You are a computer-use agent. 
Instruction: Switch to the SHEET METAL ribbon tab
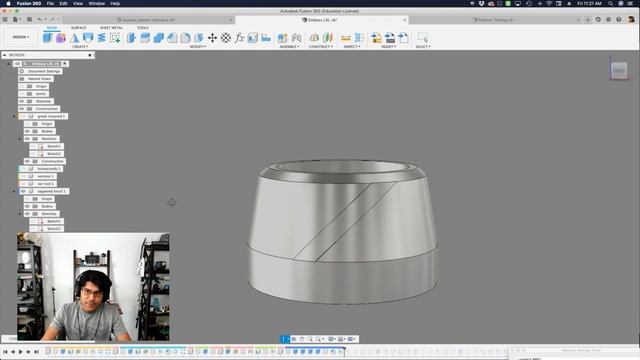coord(111,28)
